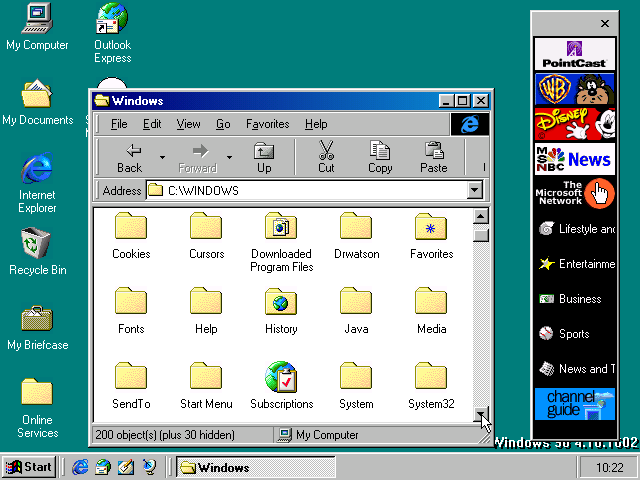The height and width of the screenshot is (480, 640).
Task: Select the Fonts folder
Action: pyautogui.click(x=131, y=311)
